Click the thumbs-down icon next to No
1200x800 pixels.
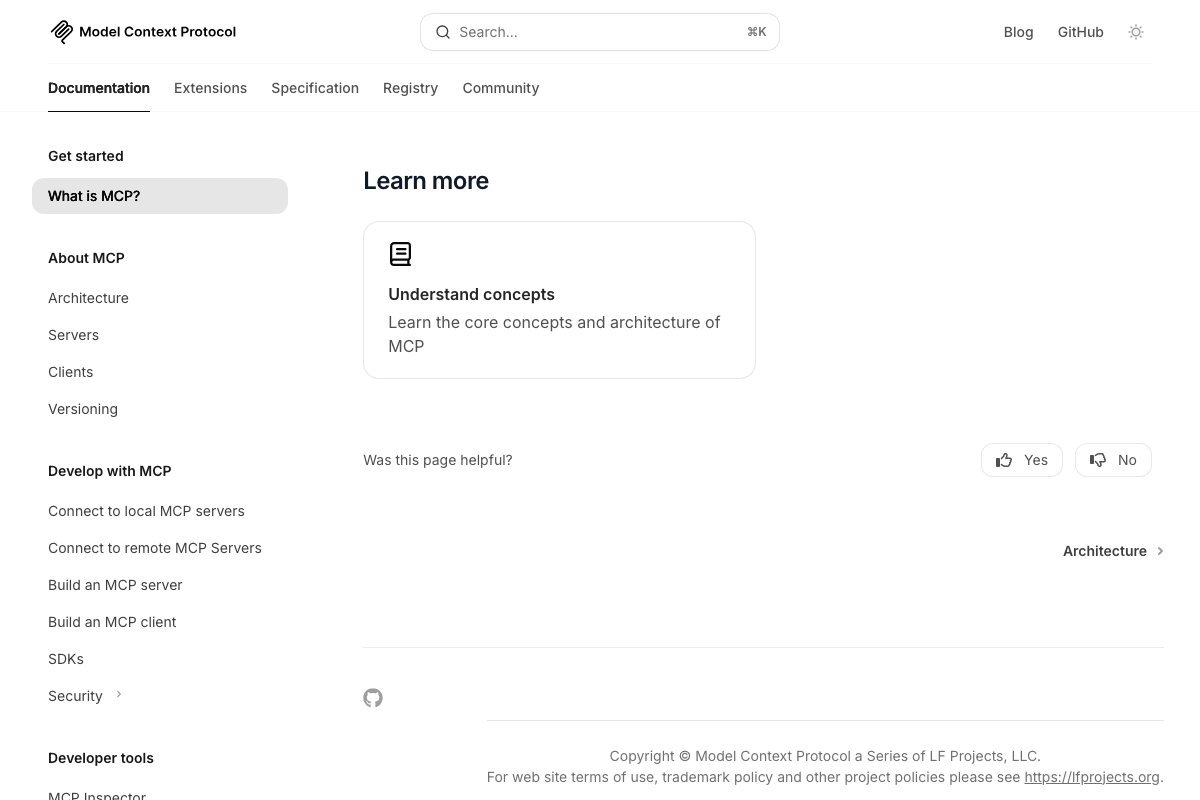coord(1097,460)
